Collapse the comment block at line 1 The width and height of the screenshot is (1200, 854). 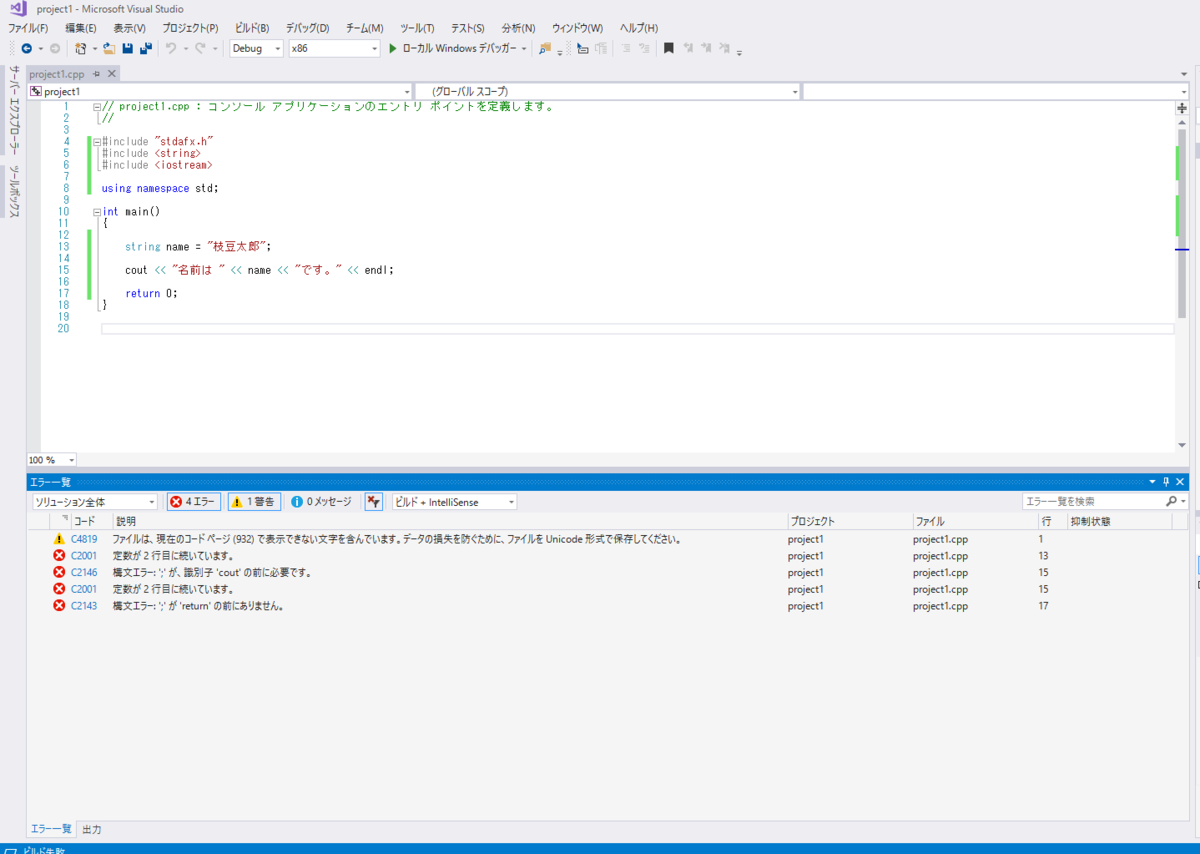[x=96, y=107]
